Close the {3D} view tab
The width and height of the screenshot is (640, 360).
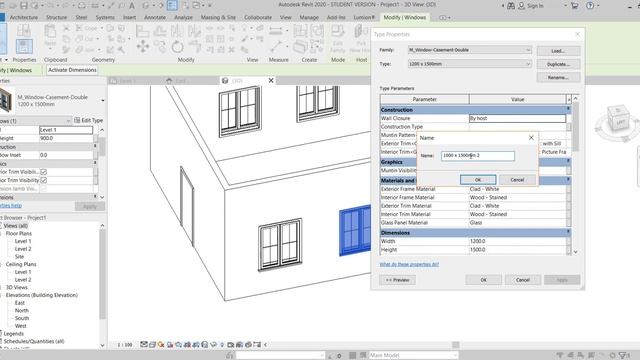tap(271, 80)
